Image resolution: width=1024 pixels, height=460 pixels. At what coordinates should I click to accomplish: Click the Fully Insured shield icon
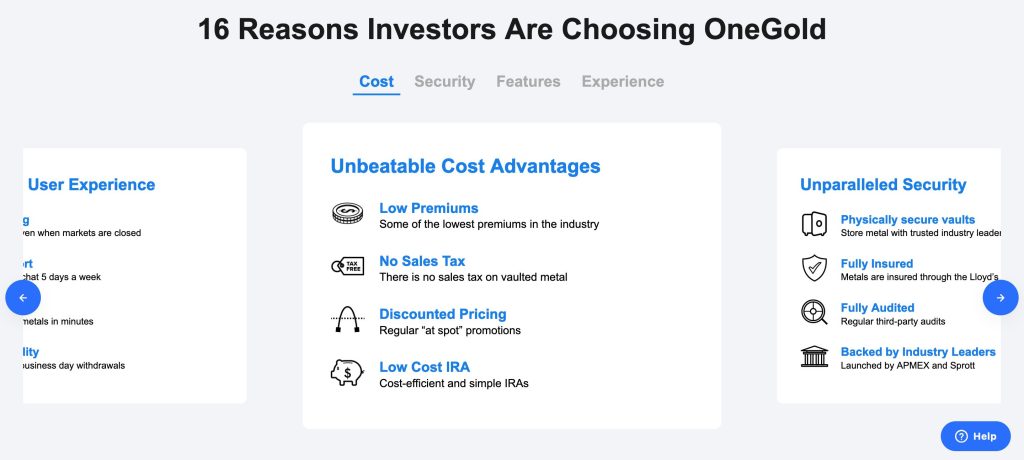point(814,268)
